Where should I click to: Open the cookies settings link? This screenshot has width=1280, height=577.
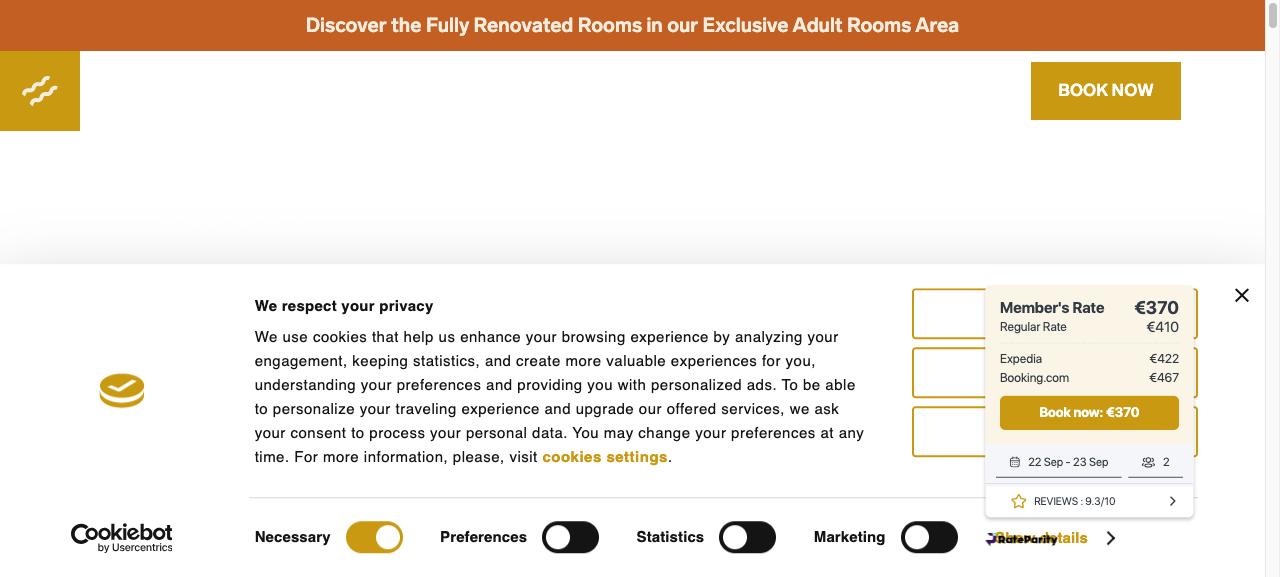point(605,457)
